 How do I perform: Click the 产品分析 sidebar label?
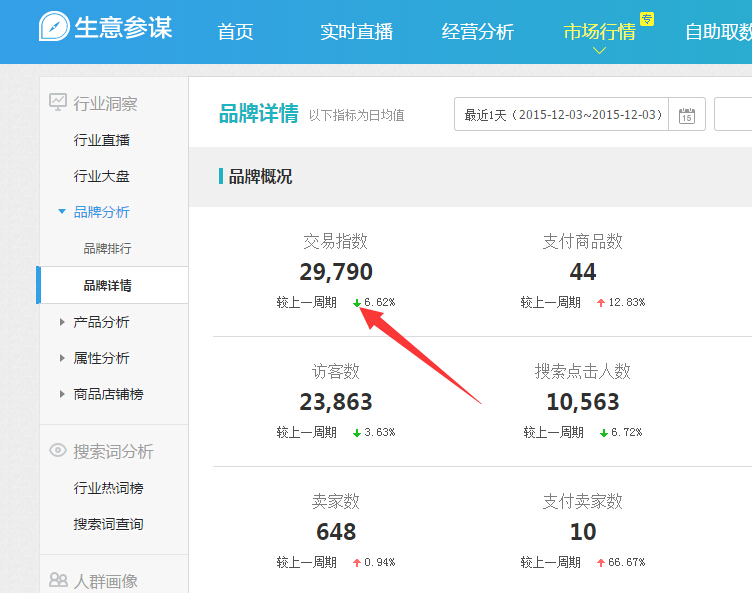(102, 322)
